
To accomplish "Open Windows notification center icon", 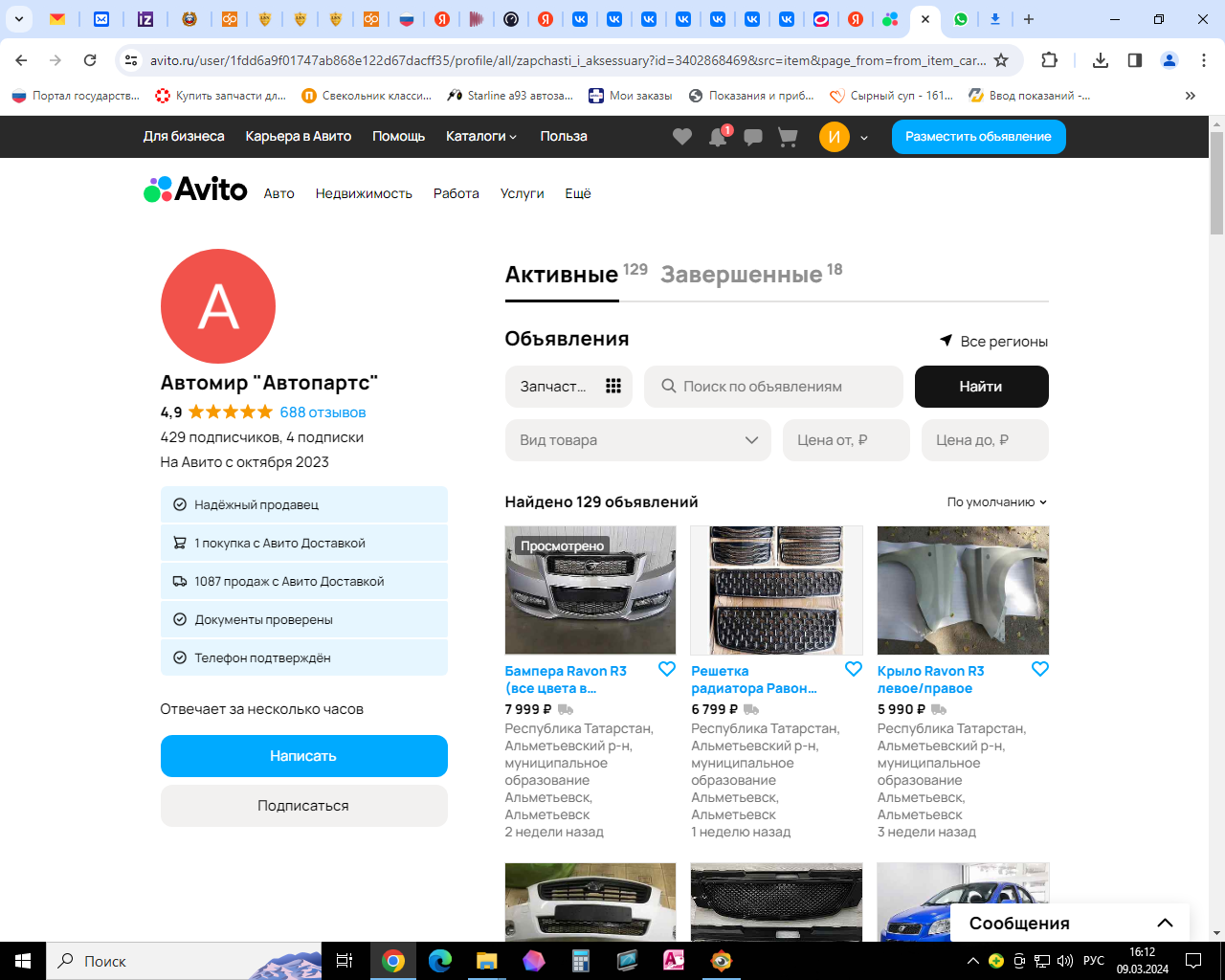I will [1193, 961].
